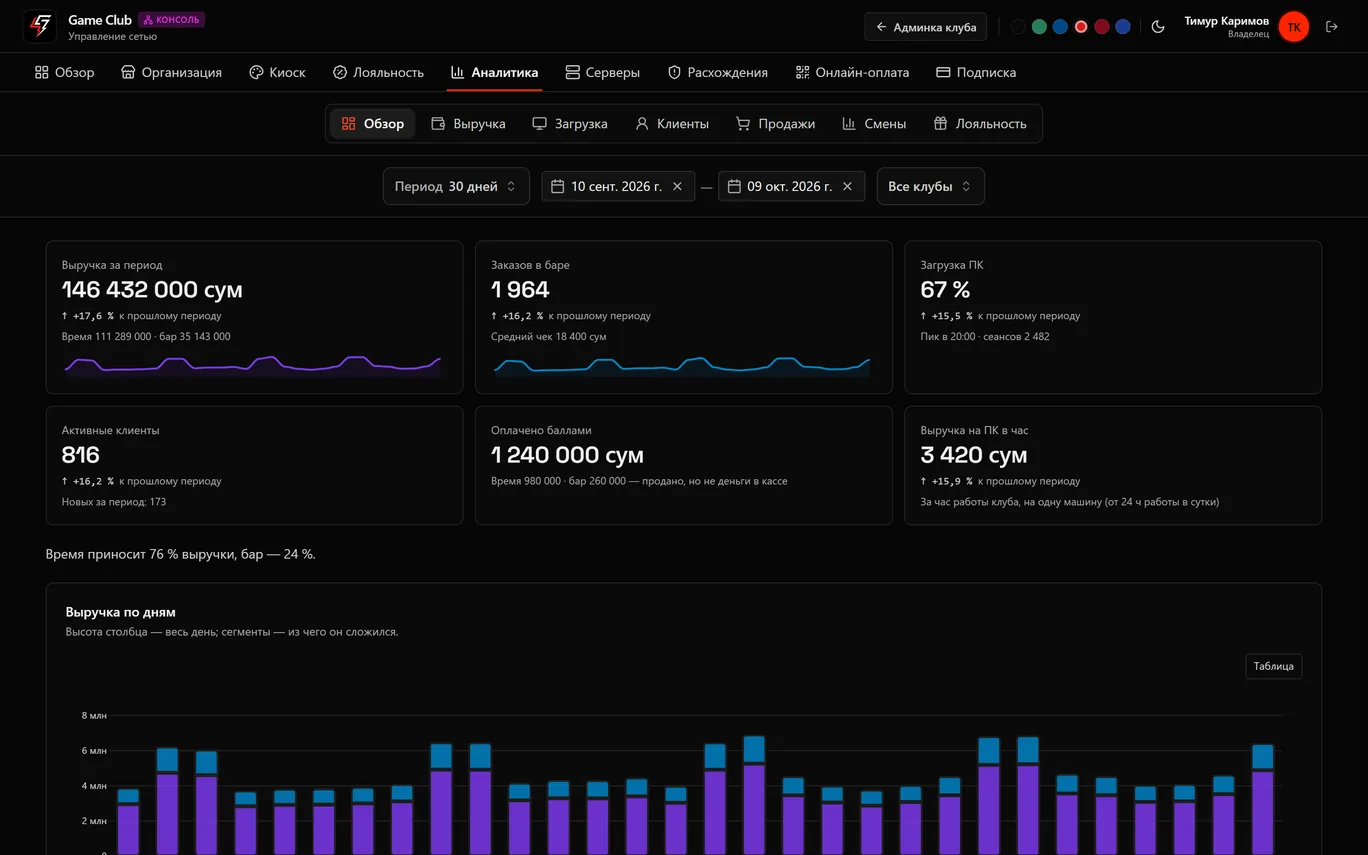Switch to the Выручка sub-tab
1368x855 pixels.
point(468,124)
